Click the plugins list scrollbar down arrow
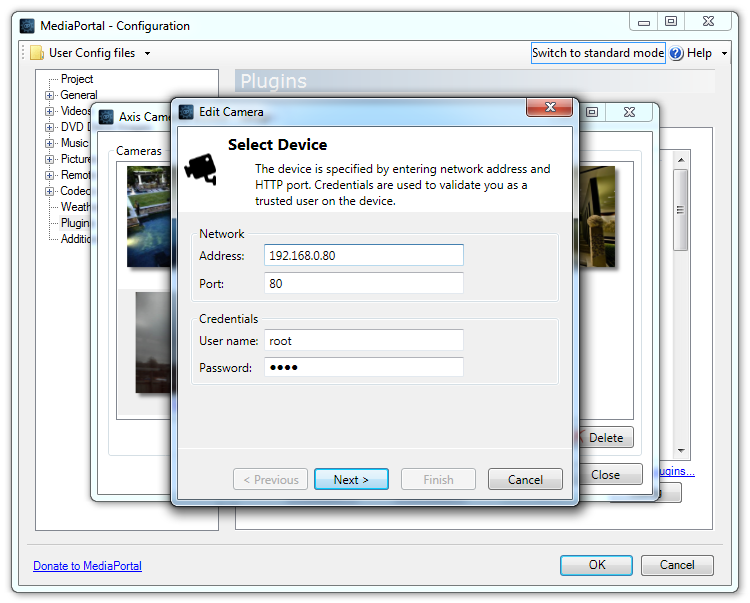Viewport: 750px width, 603px height. [x=681, y=450]
